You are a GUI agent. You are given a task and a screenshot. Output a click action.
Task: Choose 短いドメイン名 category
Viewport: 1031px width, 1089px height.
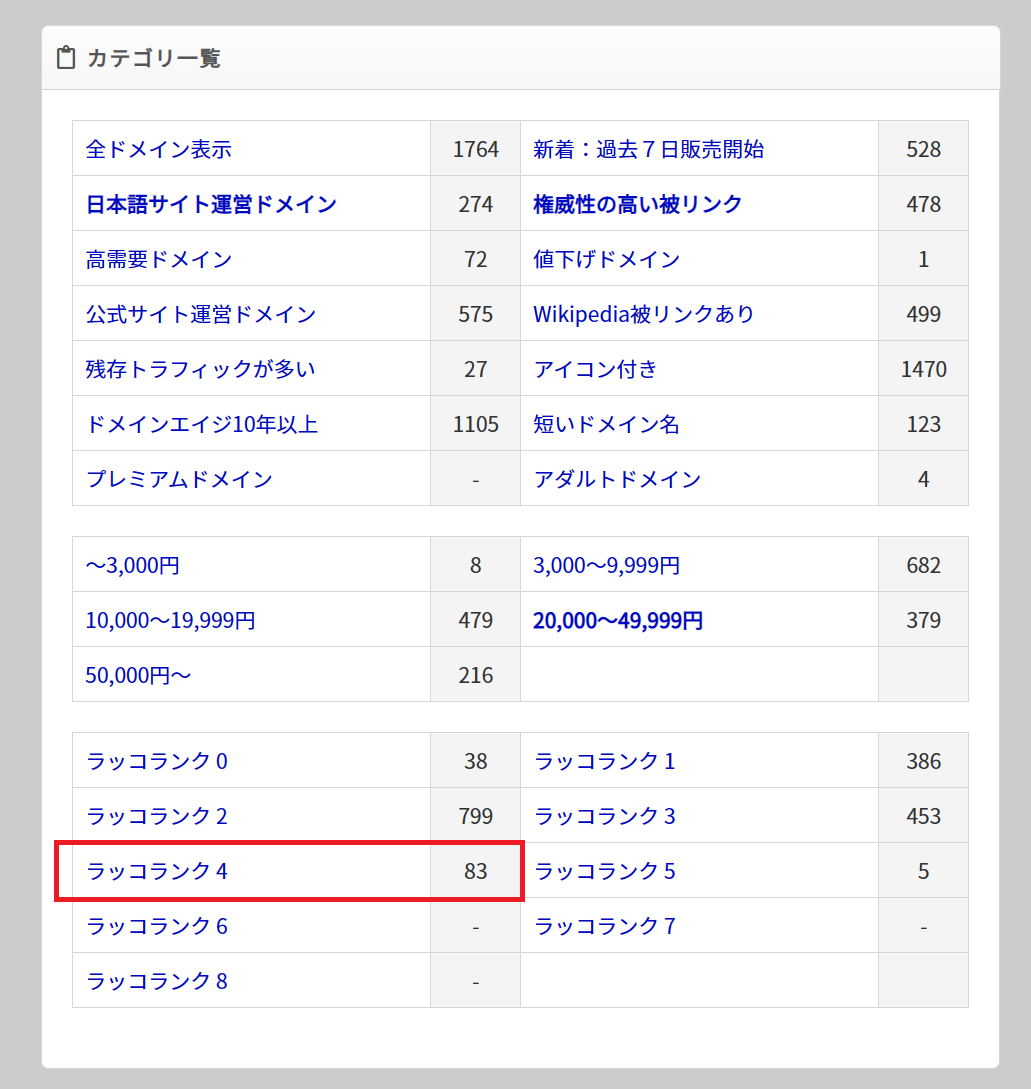(x=606, y=424)
